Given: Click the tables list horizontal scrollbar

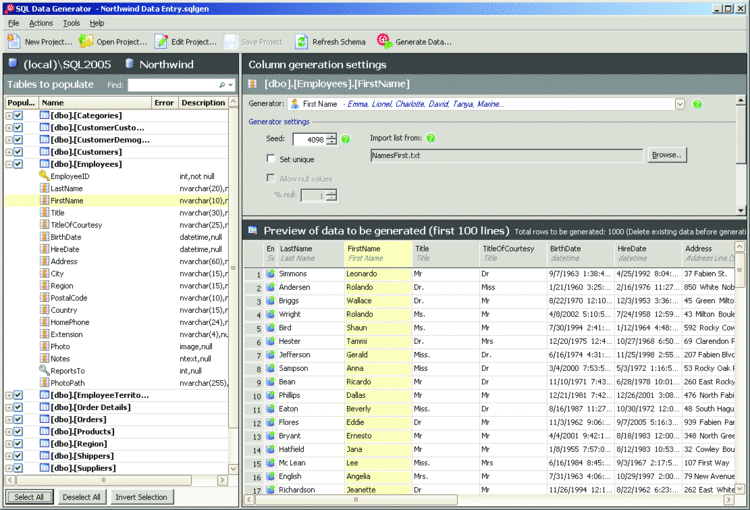Looking at the screenshot, I should 114,480.
